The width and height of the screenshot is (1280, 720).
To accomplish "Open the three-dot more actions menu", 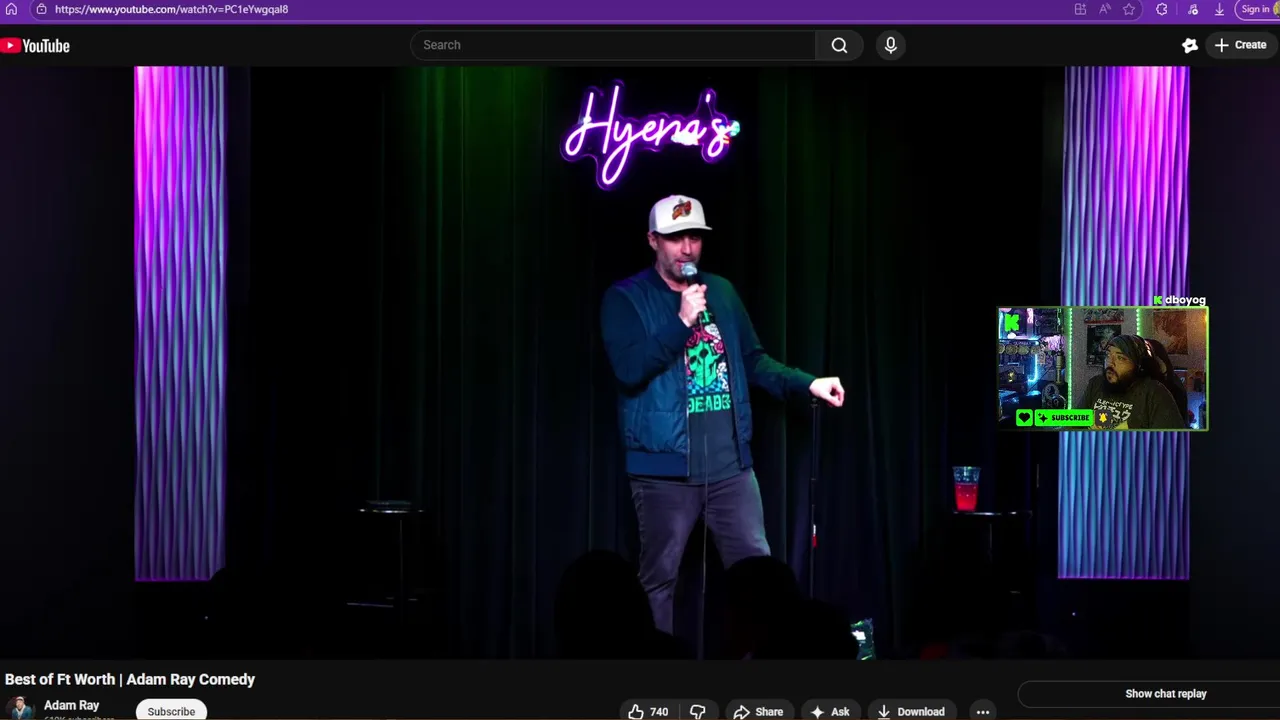I will [983, 711].
